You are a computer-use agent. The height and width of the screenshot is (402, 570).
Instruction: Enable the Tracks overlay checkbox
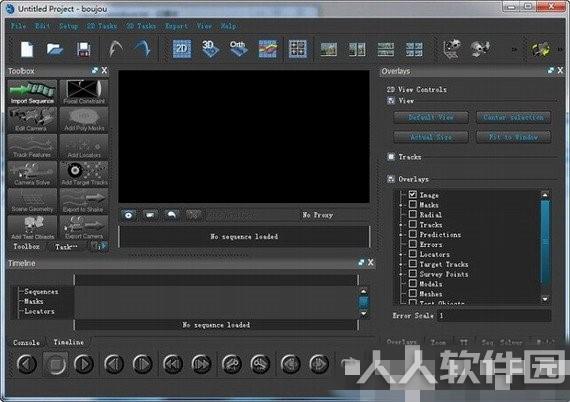(413, 224)
